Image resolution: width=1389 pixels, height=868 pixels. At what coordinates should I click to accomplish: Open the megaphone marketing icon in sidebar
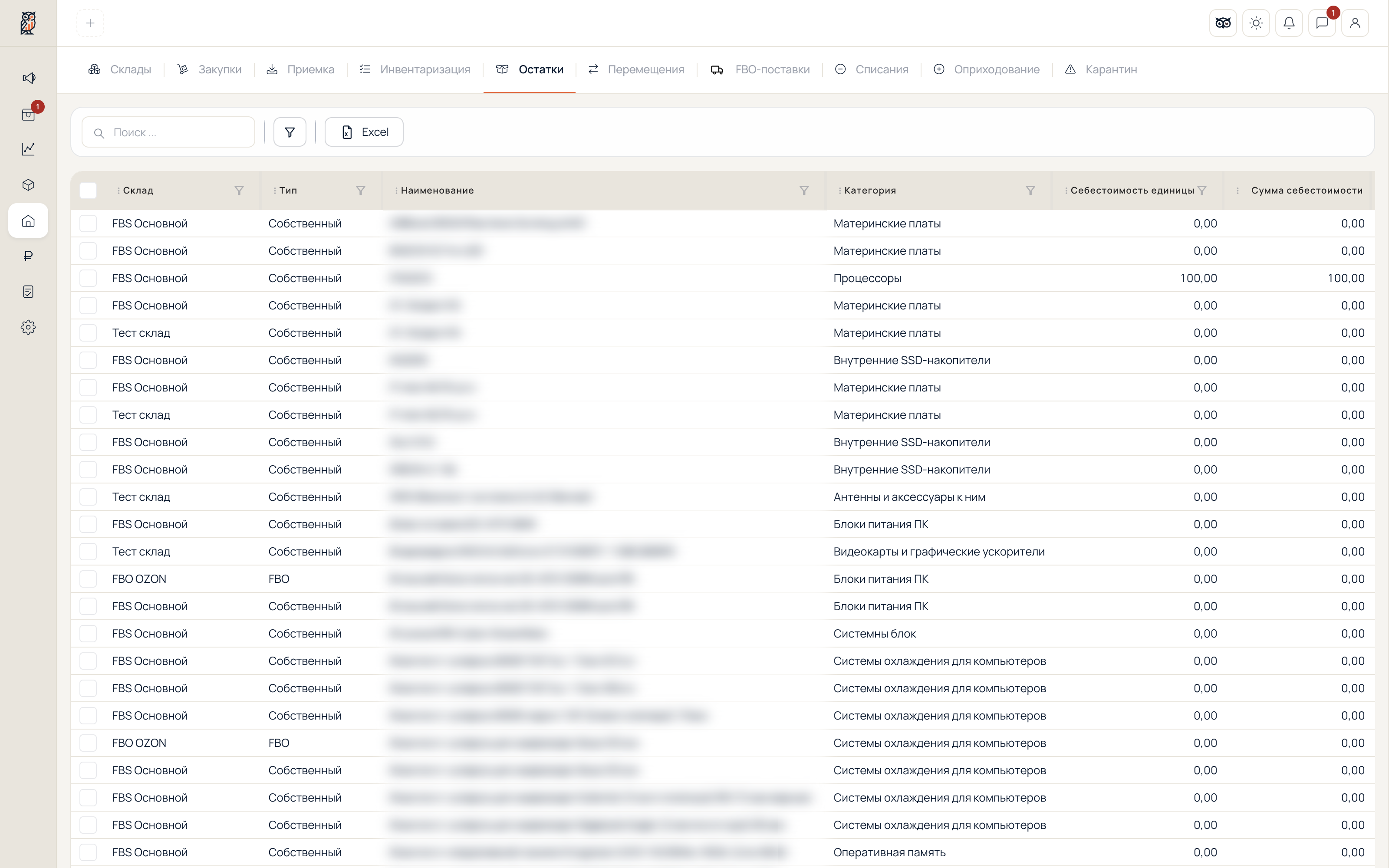tap(28, 78)
